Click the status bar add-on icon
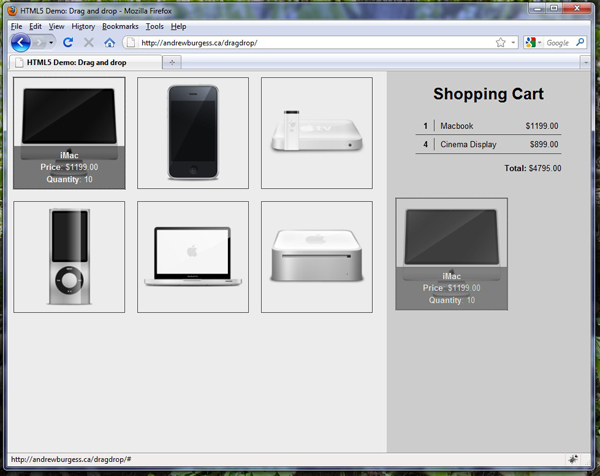600x476 pixels. pos(572,459)
